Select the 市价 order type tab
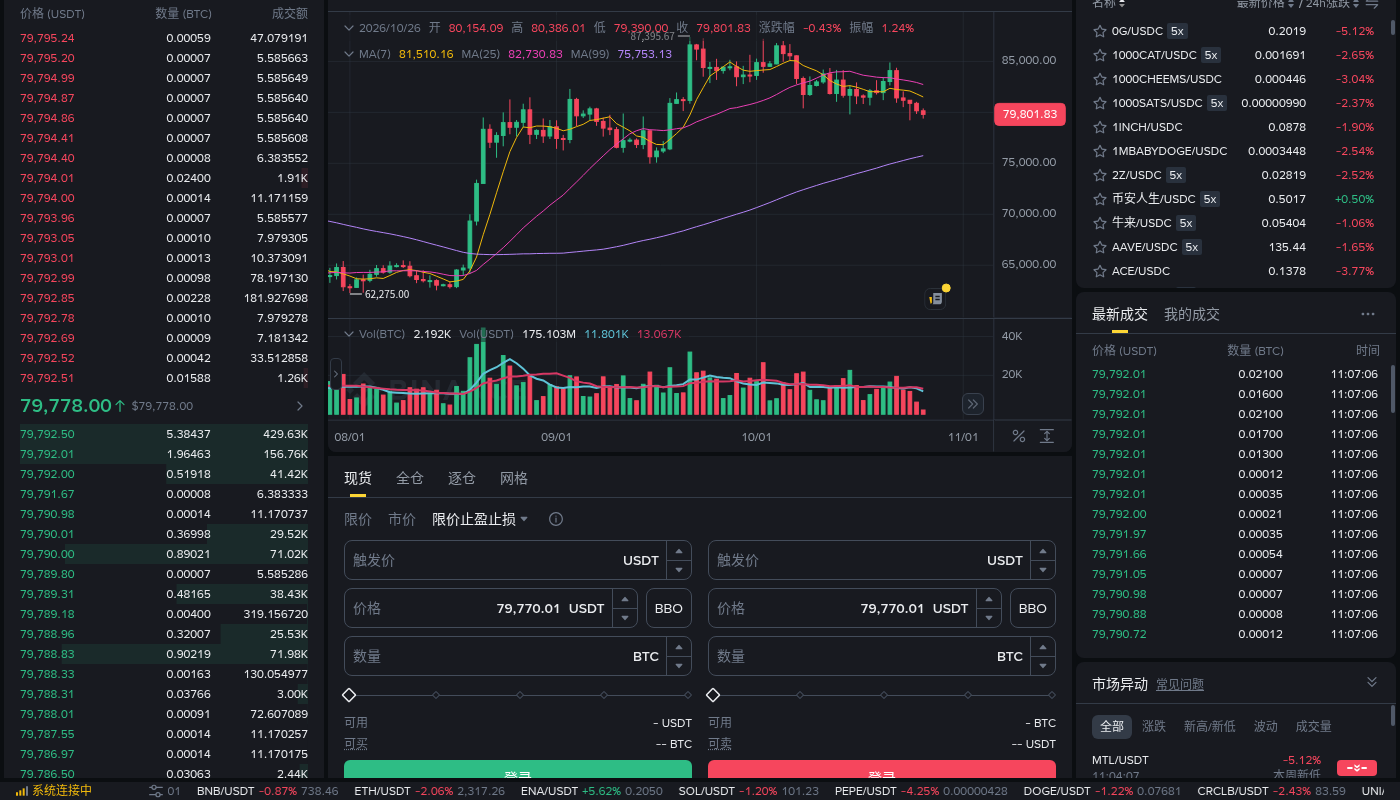This screenshot has width=1400, height=800. pyautogui.click(x=402, y=519)
